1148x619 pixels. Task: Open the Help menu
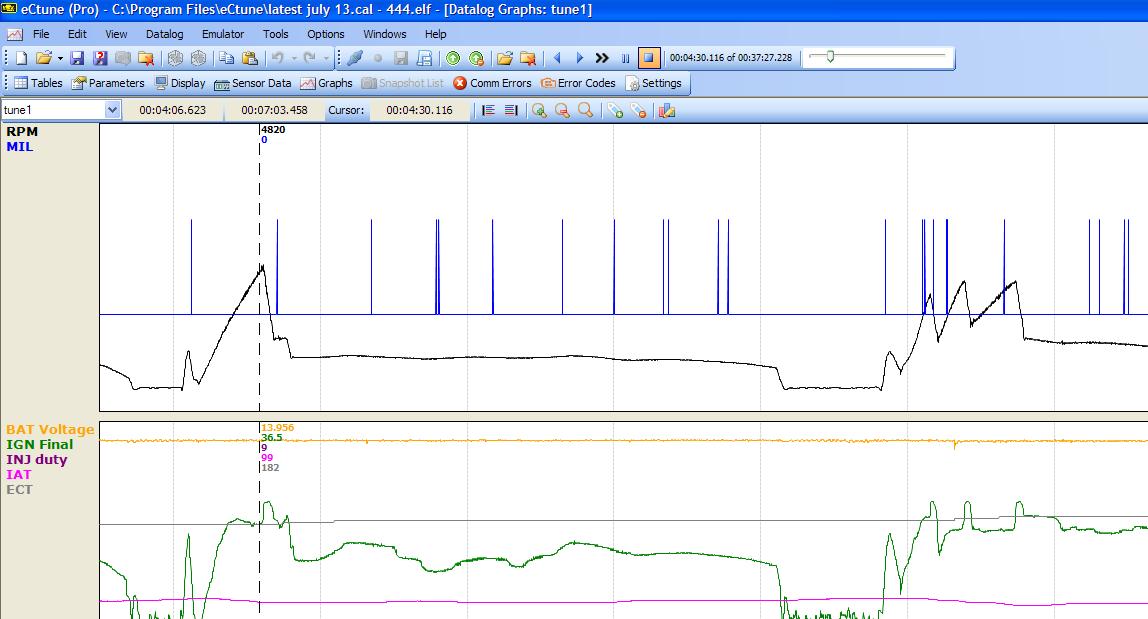click(x=435, y=34)
